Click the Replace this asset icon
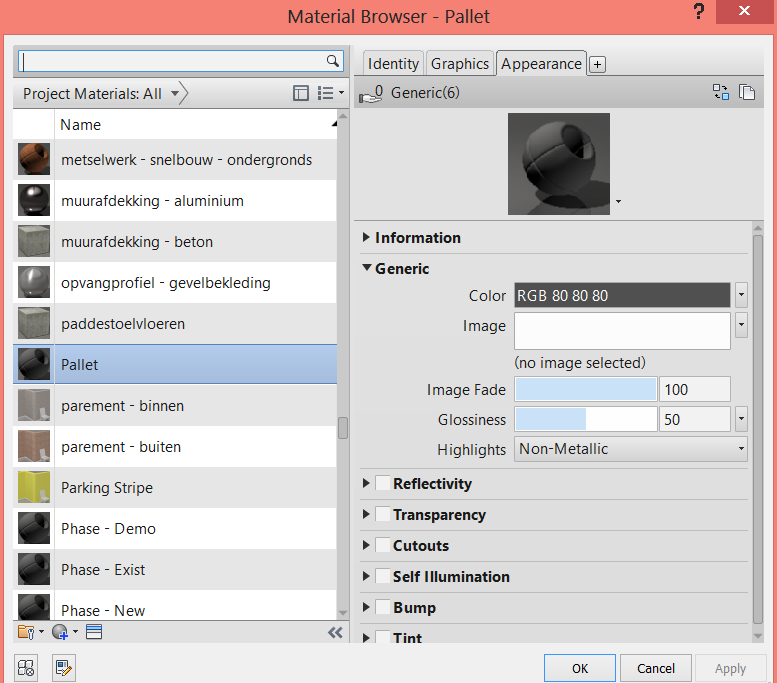The width and height of the screenshot is (777, 683). [720, 93]
